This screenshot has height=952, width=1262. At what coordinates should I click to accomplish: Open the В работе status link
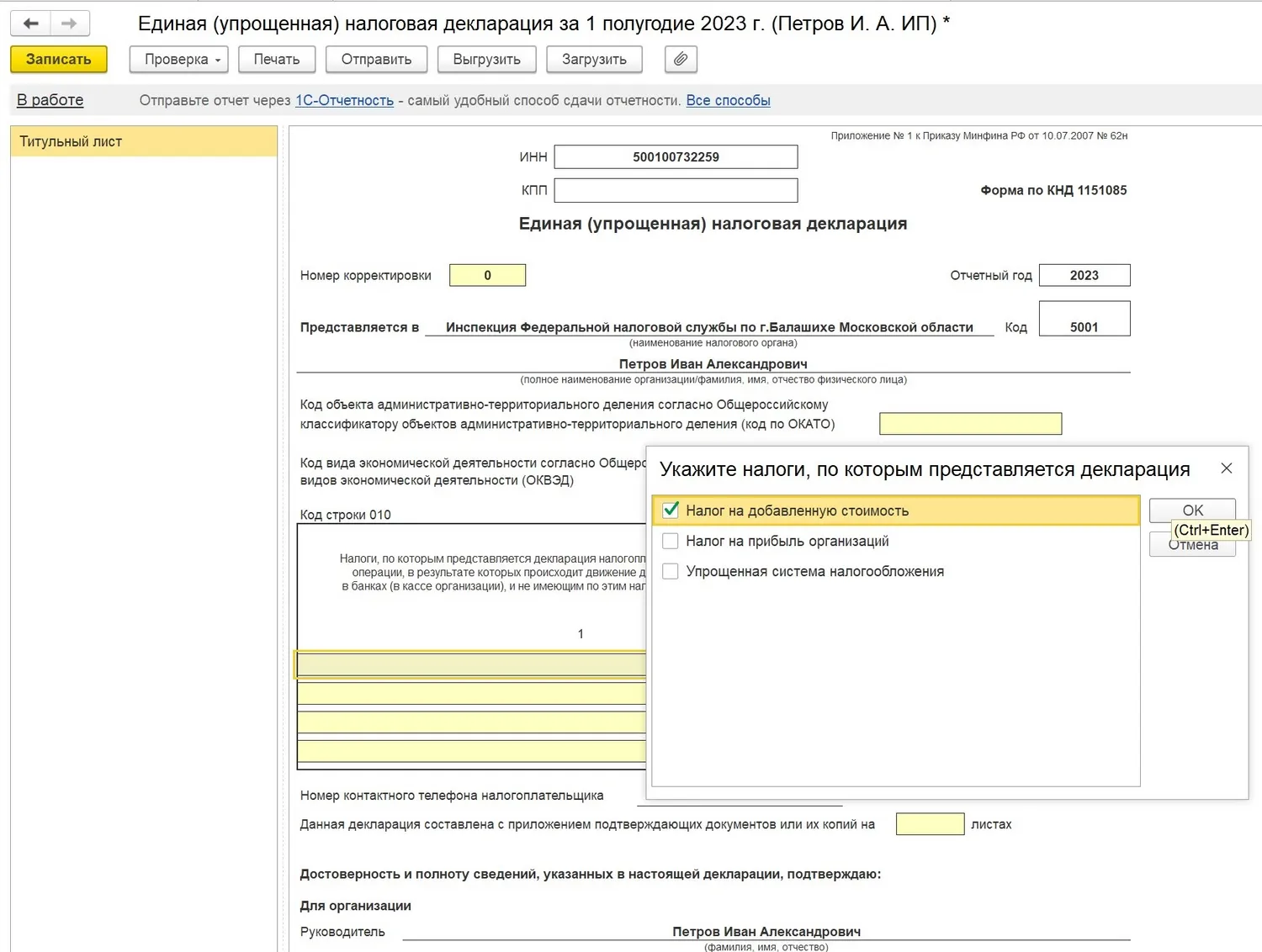tap(50, 100)
